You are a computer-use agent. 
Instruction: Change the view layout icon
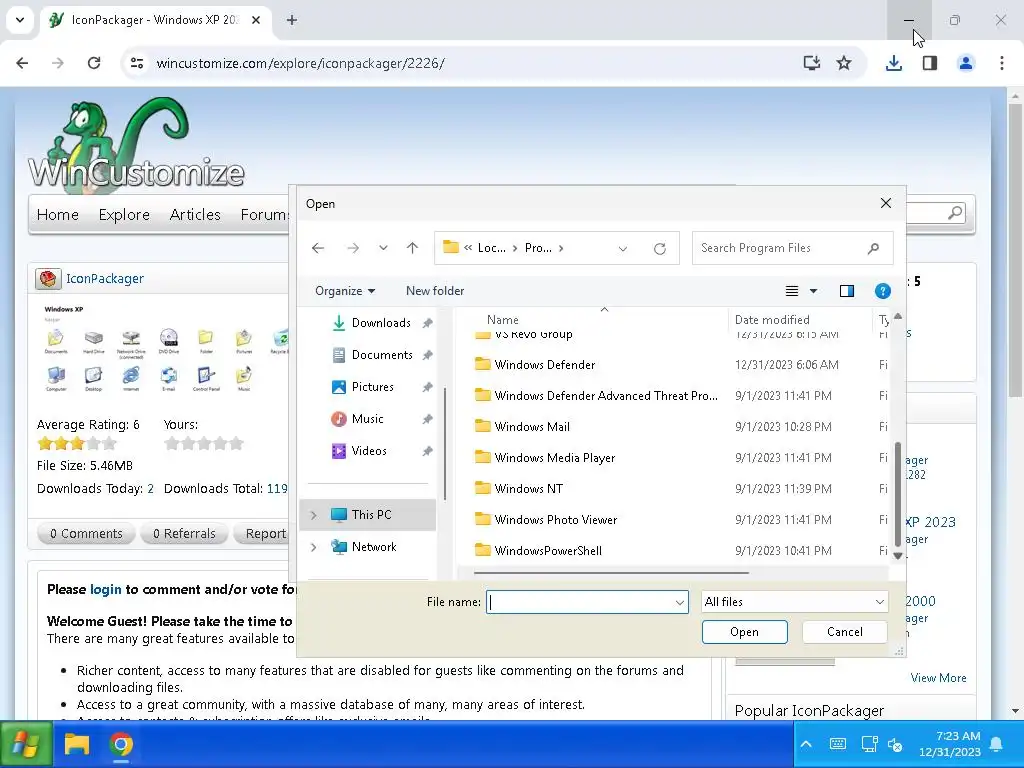[x=792, y=291]
